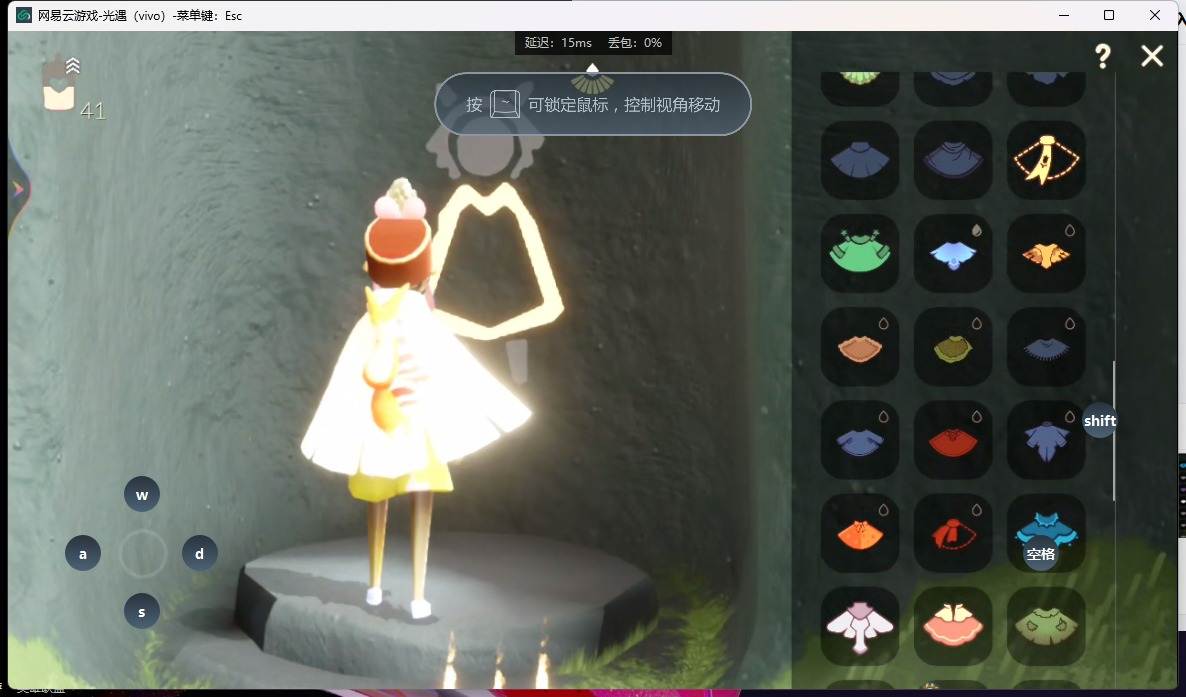Equip the blue sleeved cape
The image size is (1186, 697).
coord(860,440)
